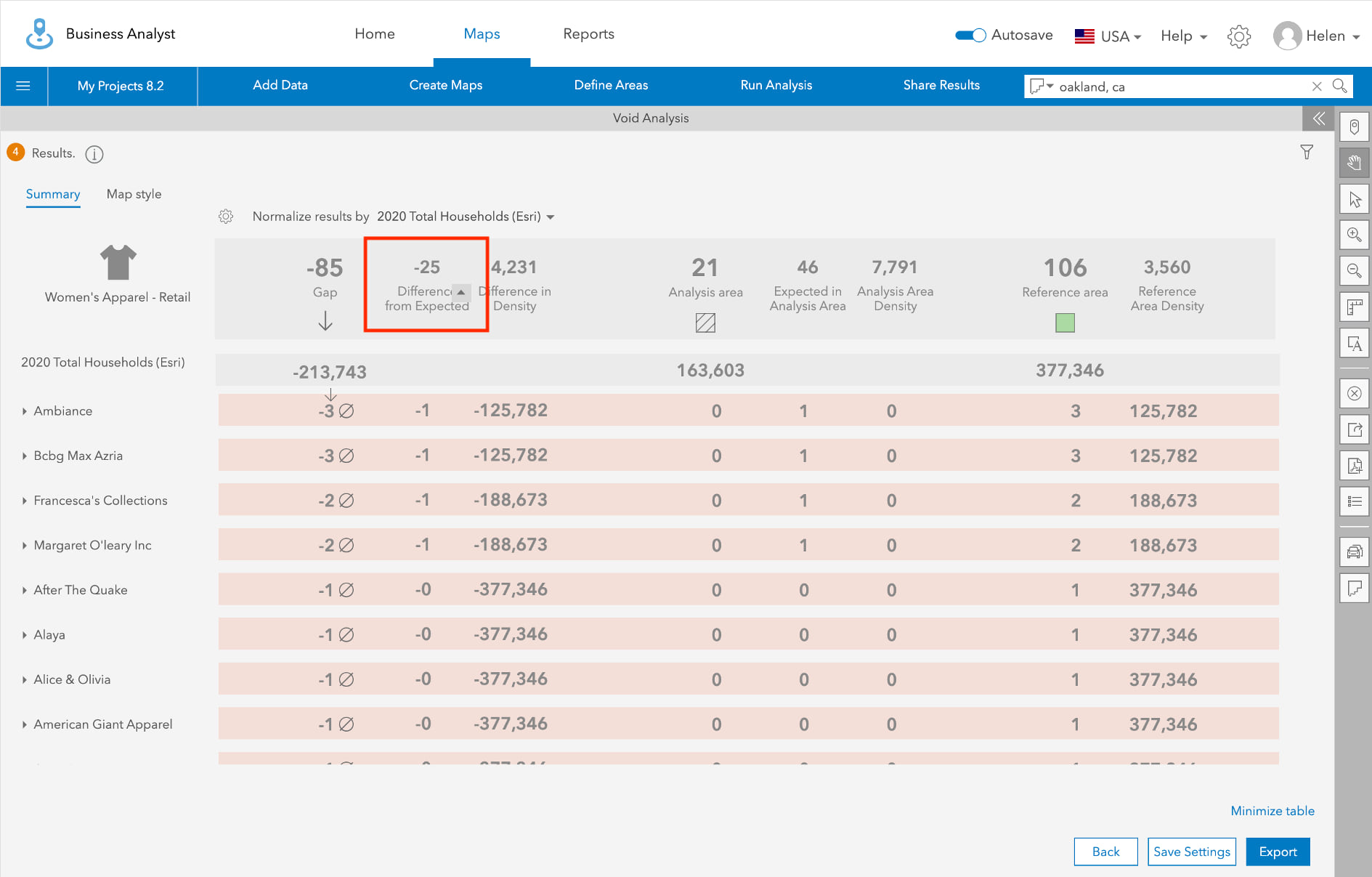Click the car drive-time icon
1372x877 pixels.
tap(1355, 552)
